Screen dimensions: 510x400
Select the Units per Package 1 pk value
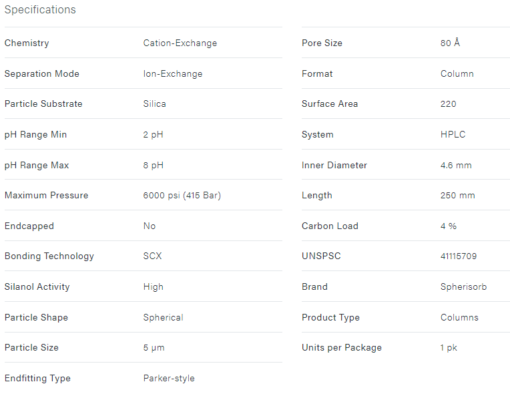tap(448, 348)
